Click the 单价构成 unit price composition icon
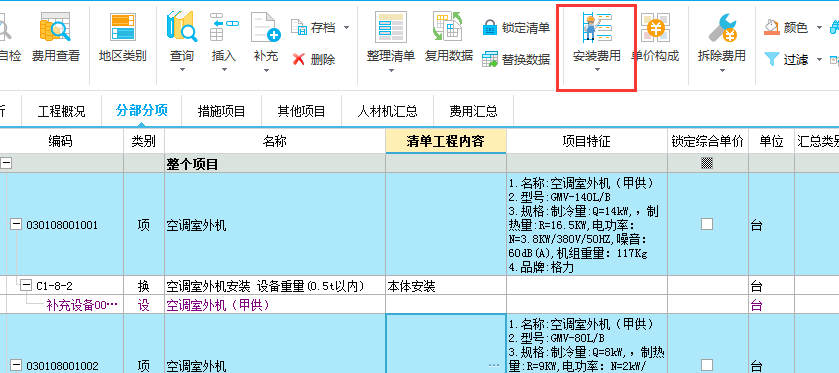 click(x=655, y=27)
